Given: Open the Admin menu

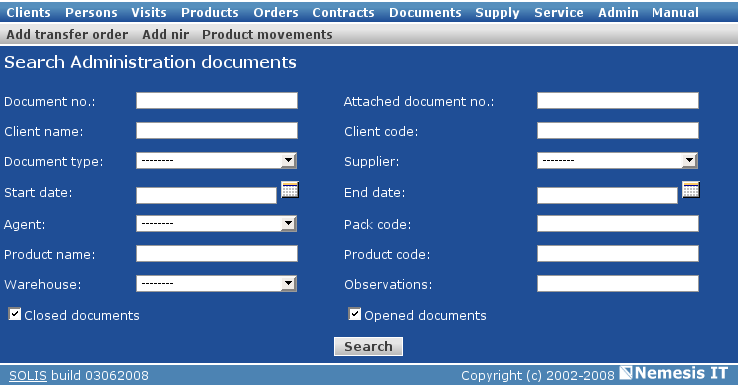Looking at the screenshot, I should 618,12.
